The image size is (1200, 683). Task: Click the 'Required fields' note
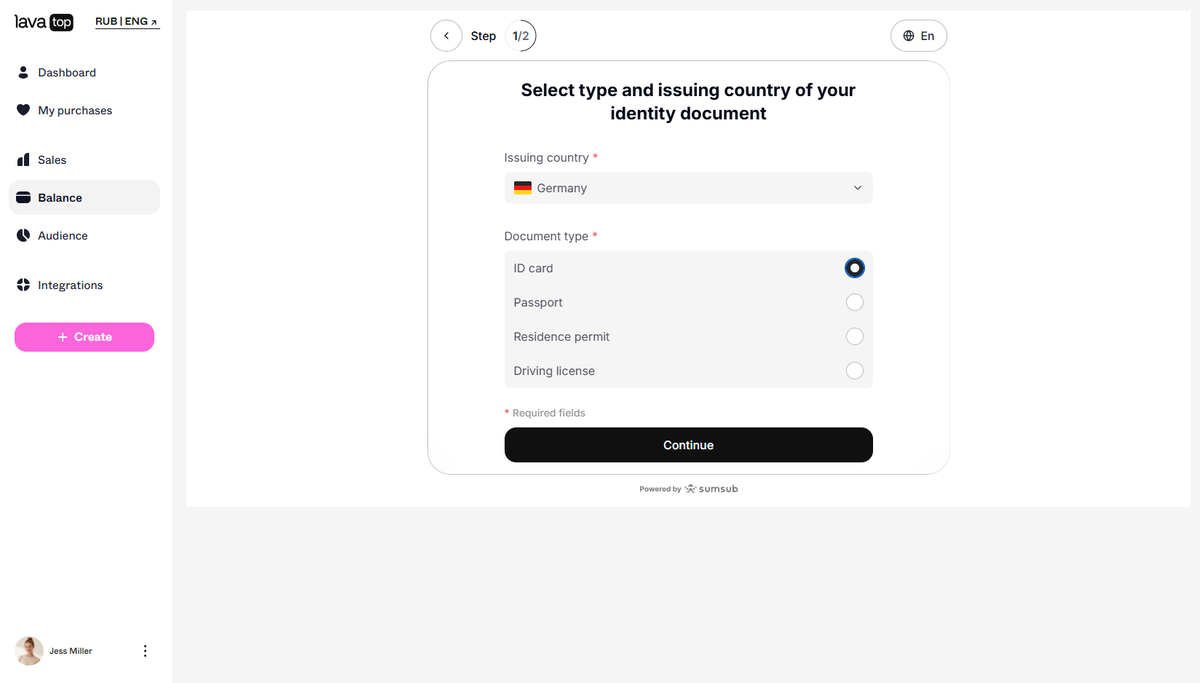545,413
